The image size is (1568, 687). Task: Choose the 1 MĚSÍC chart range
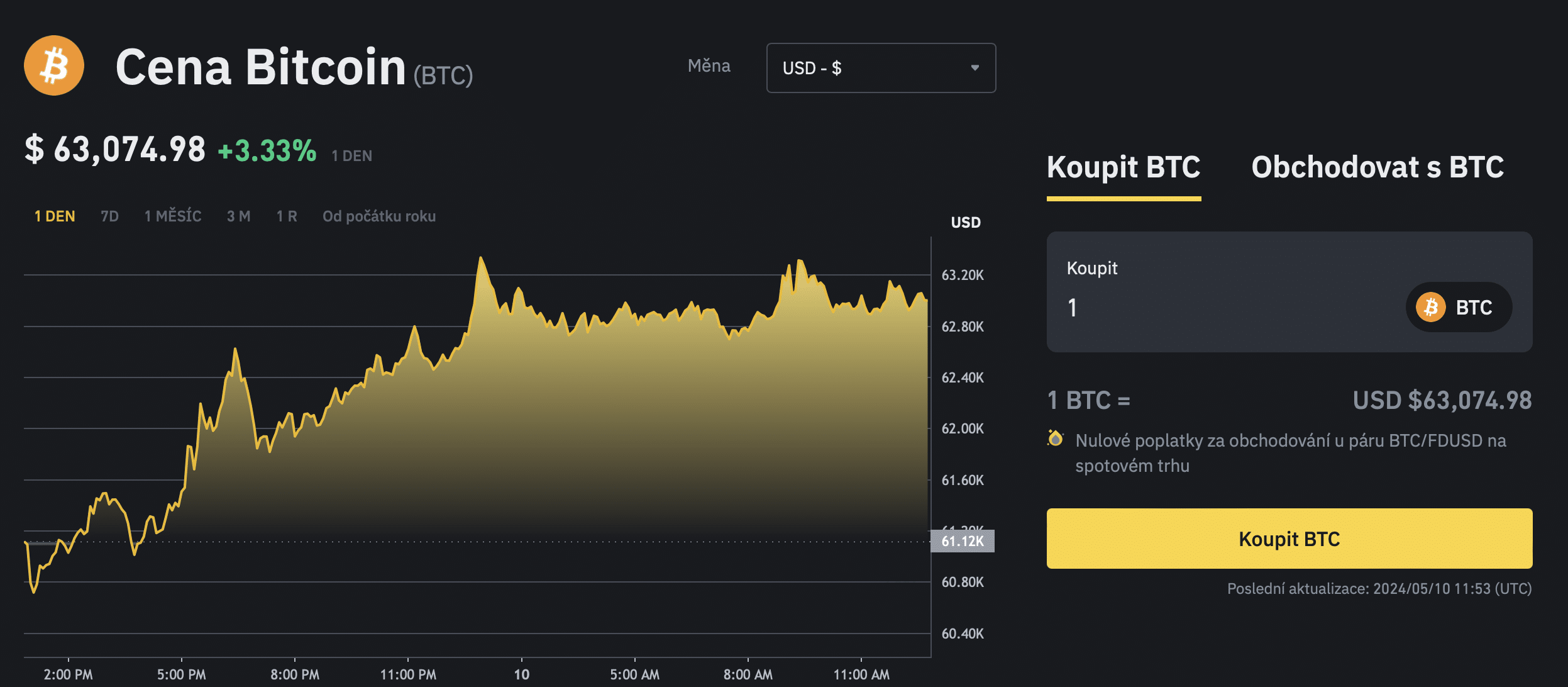click(173, 216)
